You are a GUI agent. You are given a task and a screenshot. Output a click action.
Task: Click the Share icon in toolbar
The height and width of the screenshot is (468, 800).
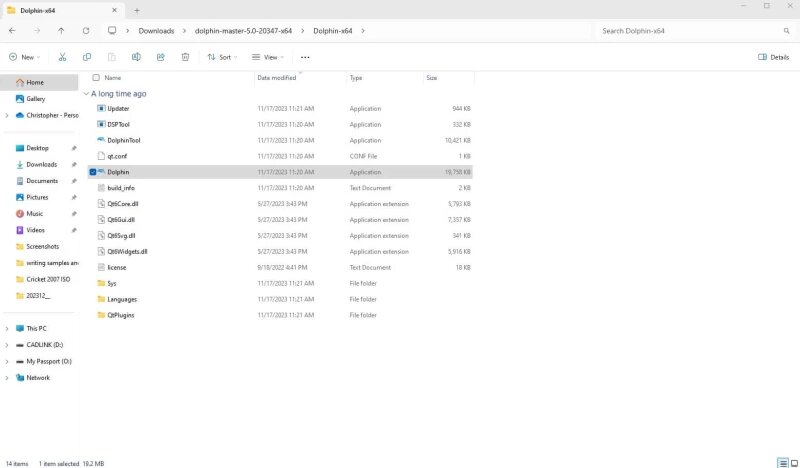point(161,57)
